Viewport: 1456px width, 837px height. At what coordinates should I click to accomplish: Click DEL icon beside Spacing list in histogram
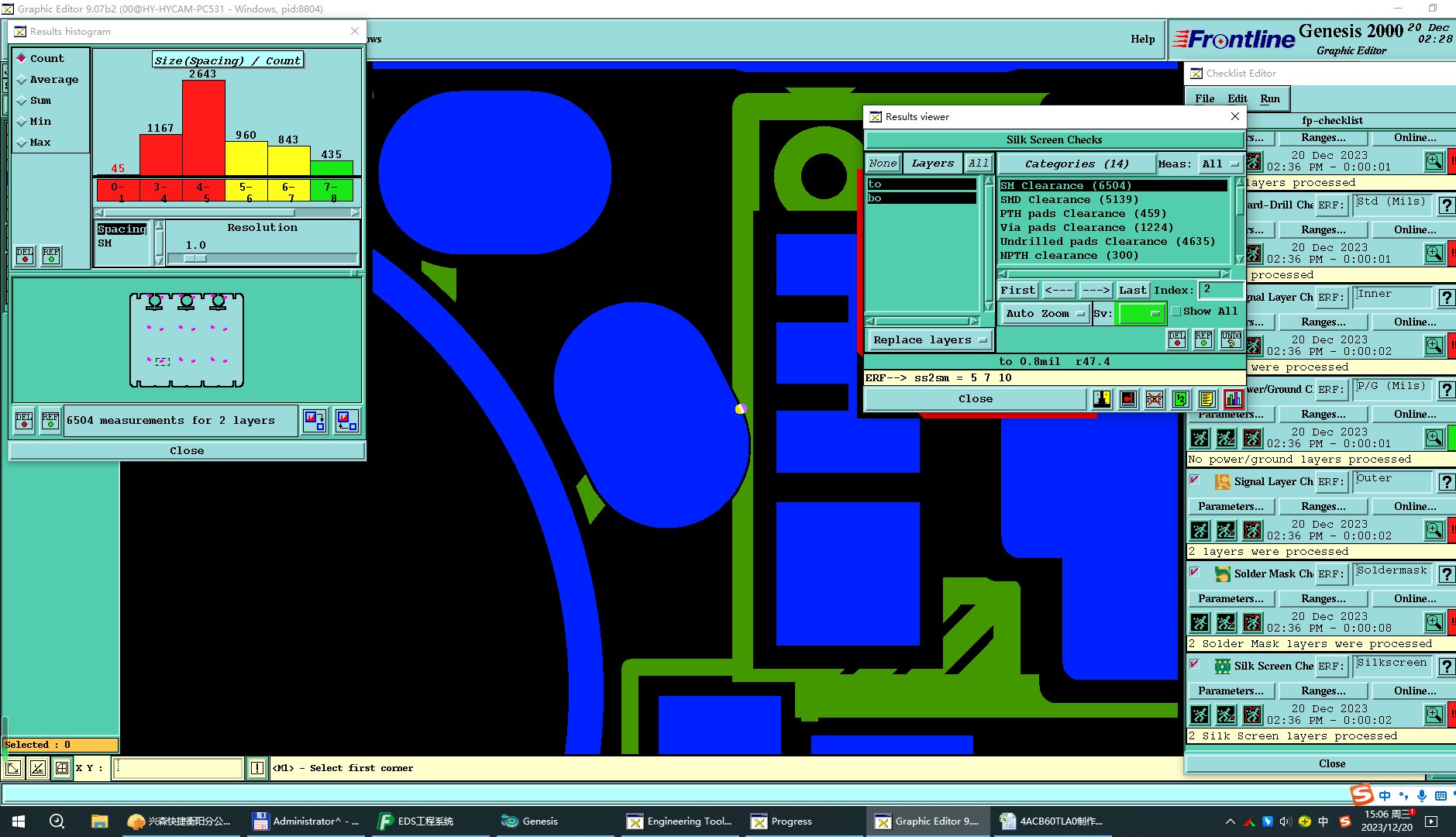click(x=26, y=255)
